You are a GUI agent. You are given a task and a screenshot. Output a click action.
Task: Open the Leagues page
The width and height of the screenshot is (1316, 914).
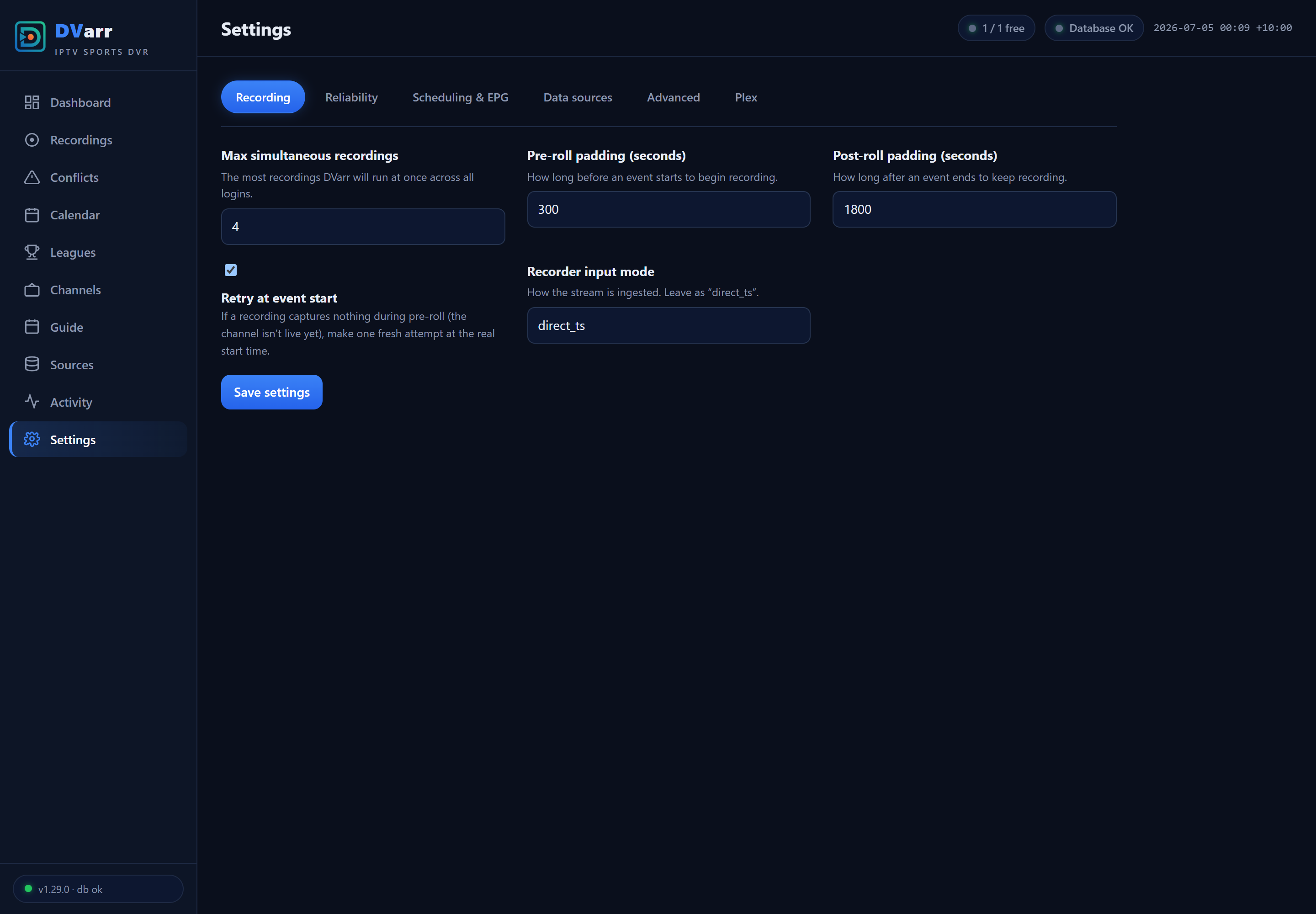click(x=98, y=253)
